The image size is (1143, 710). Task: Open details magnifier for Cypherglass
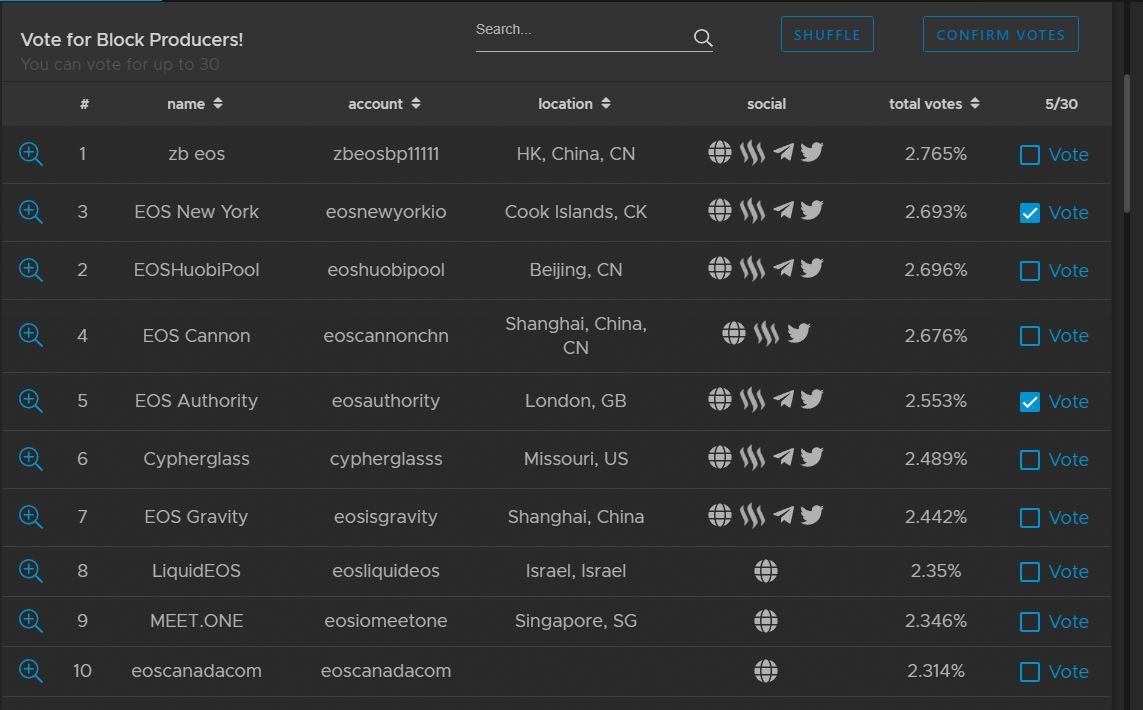(x=31, y=459)
